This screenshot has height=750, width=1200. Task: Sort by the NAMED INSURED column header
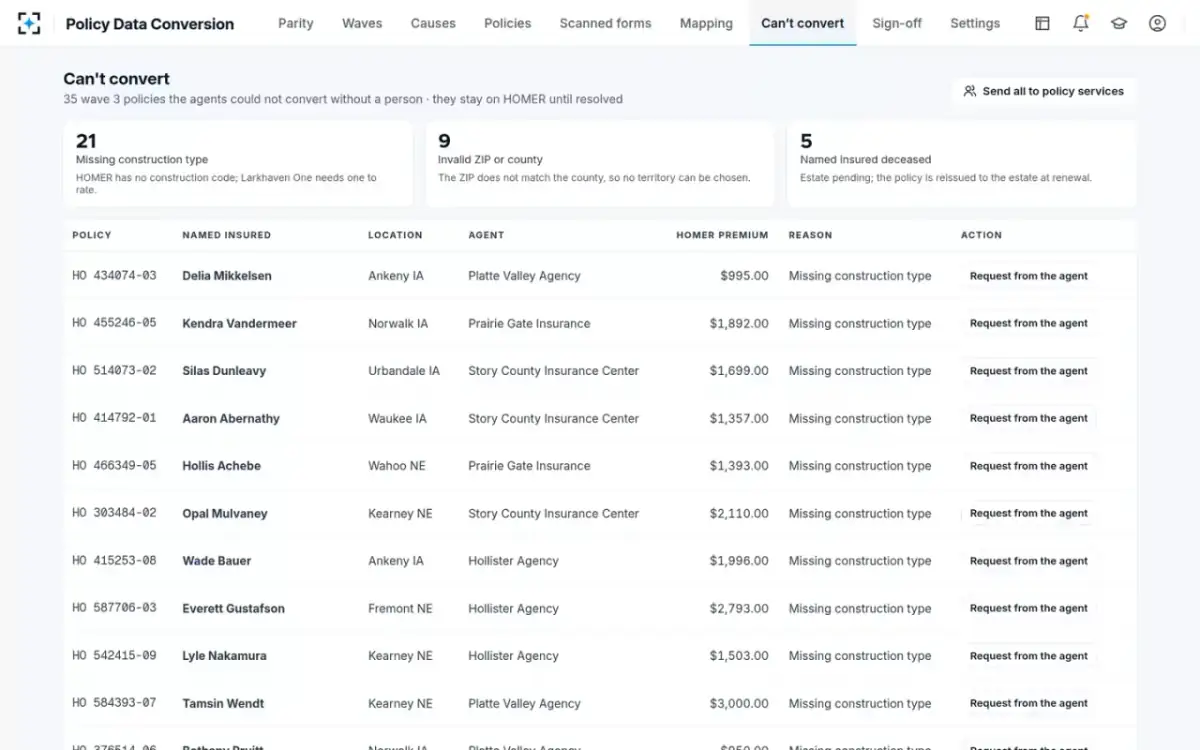[x=226, y=235]
